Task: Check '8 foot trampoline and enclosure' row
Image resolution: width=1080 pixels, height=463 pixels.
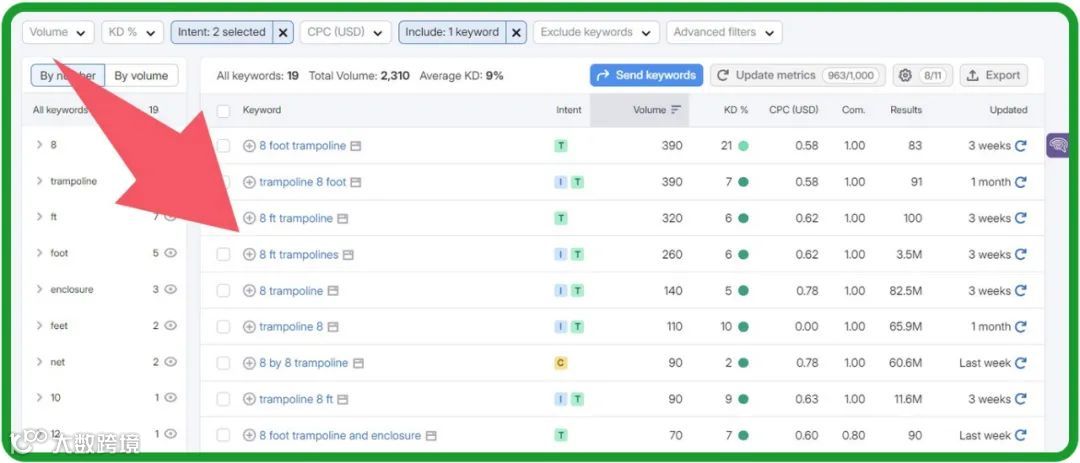Action: pos(223,435)
